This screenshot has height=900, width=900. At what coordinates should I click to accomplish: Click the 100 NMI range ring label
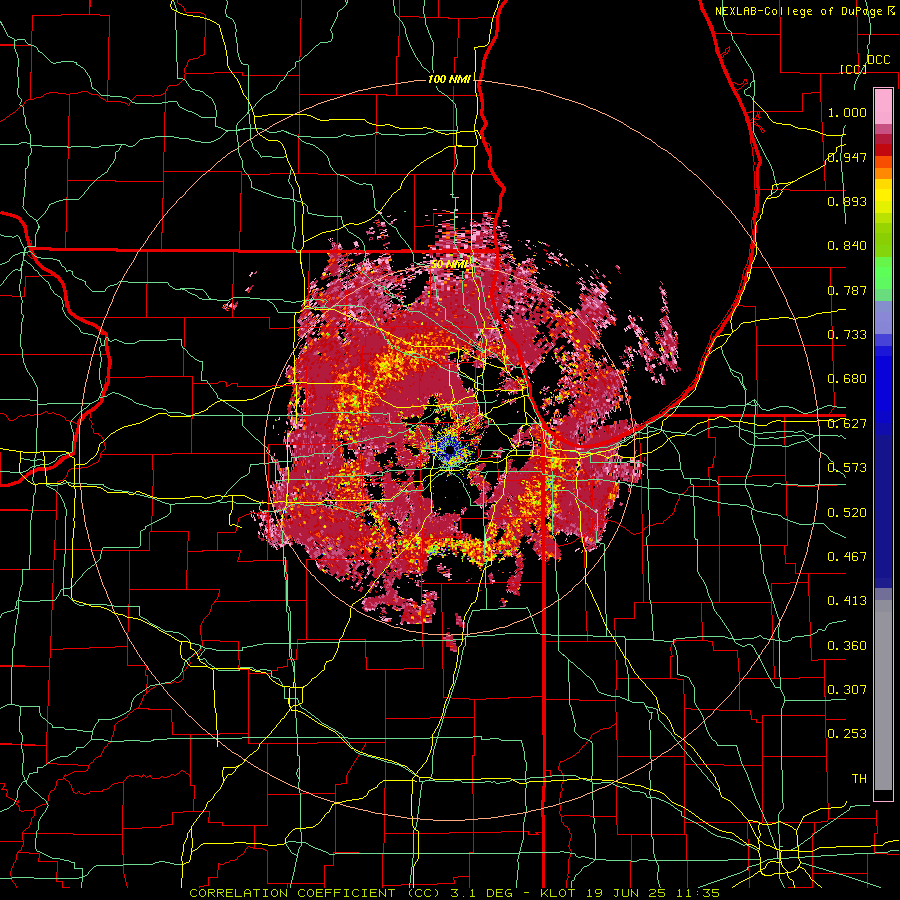tap(449, 79)
